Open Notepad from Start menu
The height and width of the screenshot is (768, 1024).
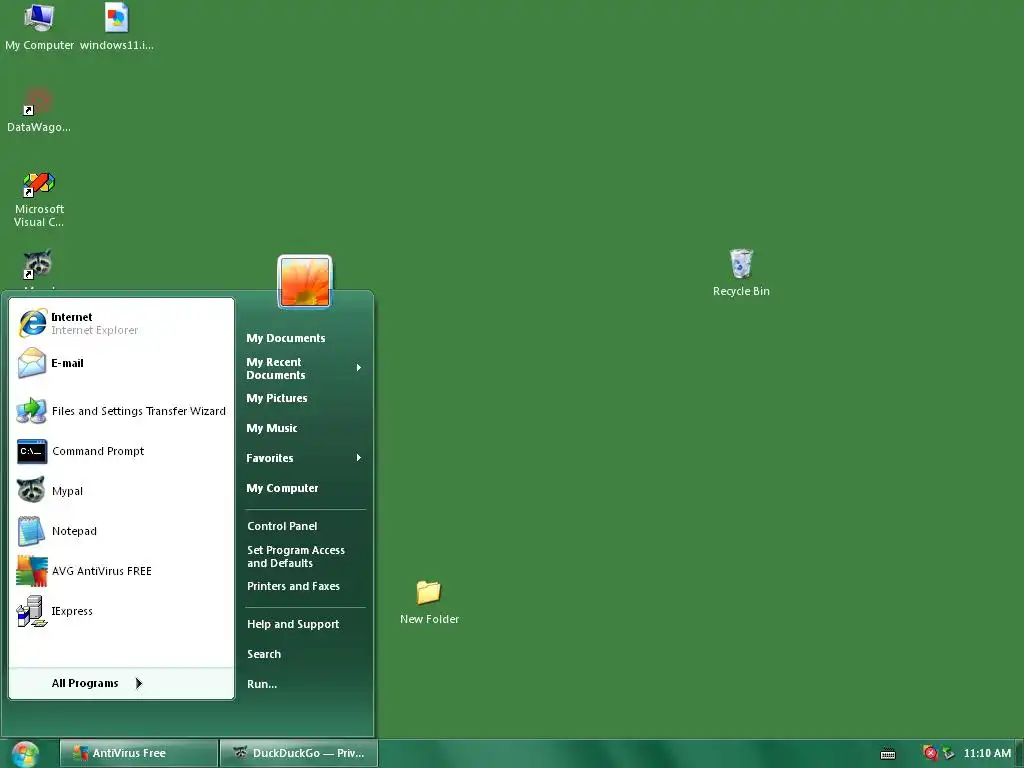pyautogui.click(x=121, y=531)
